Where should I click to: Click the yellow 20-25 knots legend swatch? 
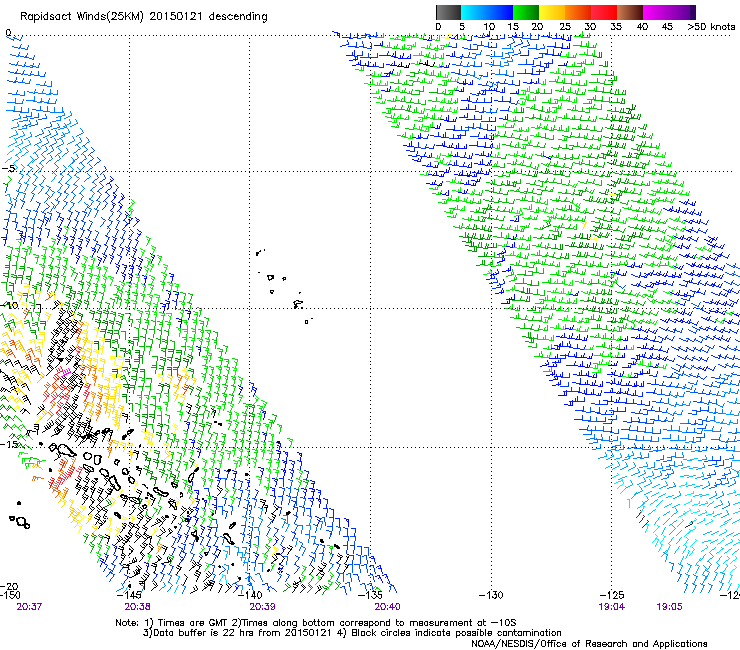pyautogui.click(x=552, y=12)
